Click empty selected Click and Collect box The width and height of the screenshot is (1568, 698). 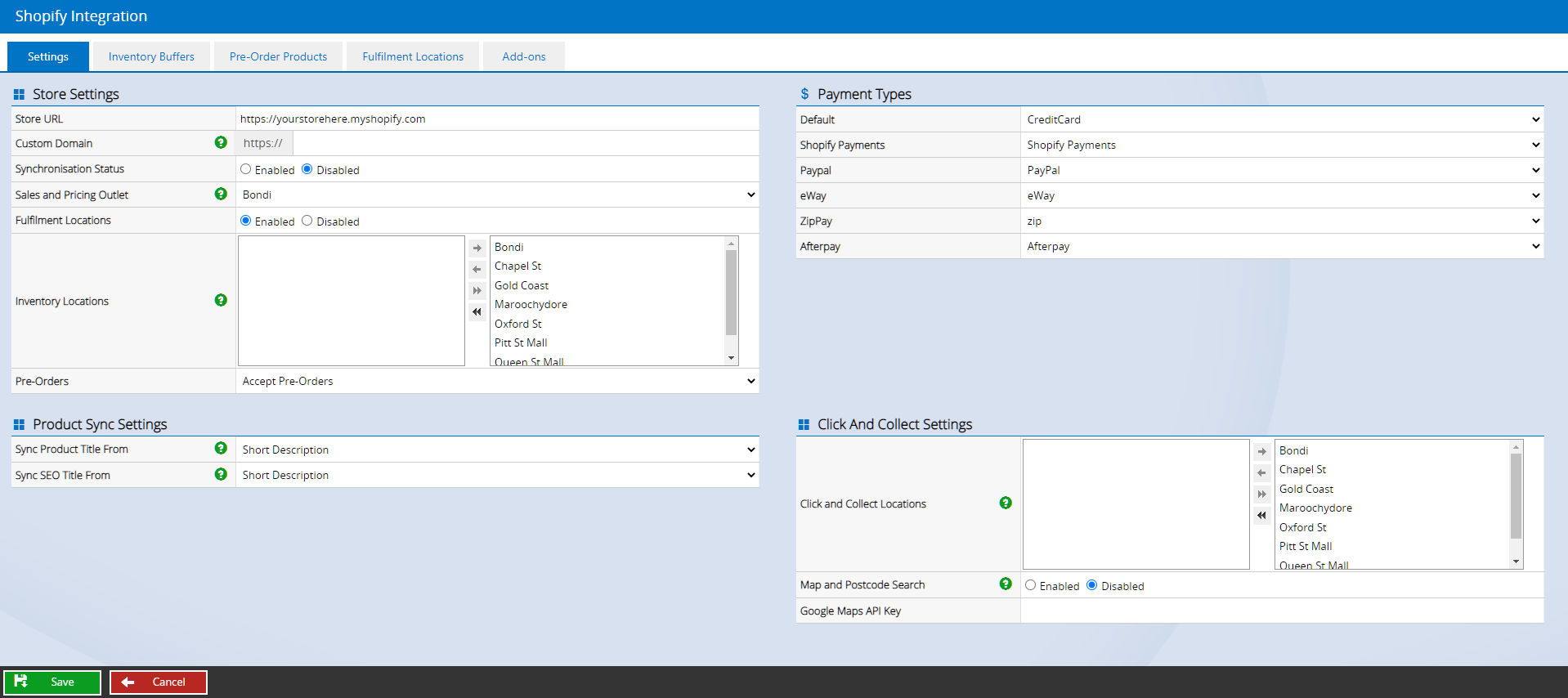point(1136,504)
